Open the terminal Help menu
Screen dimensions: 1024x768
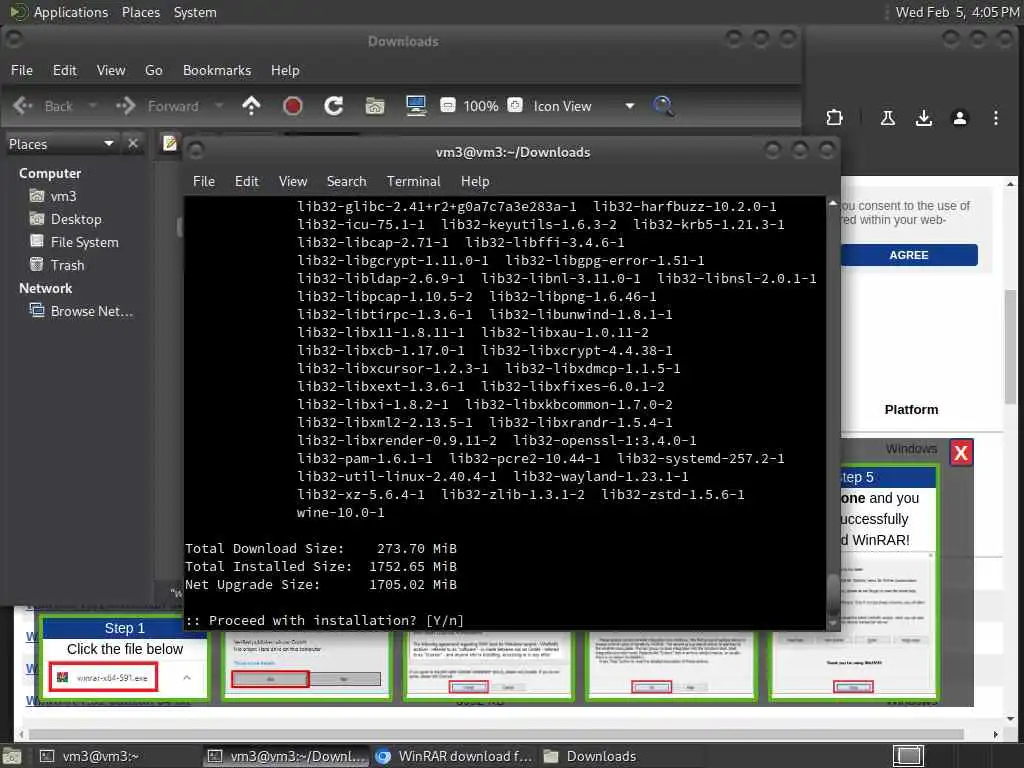point(475,181)
